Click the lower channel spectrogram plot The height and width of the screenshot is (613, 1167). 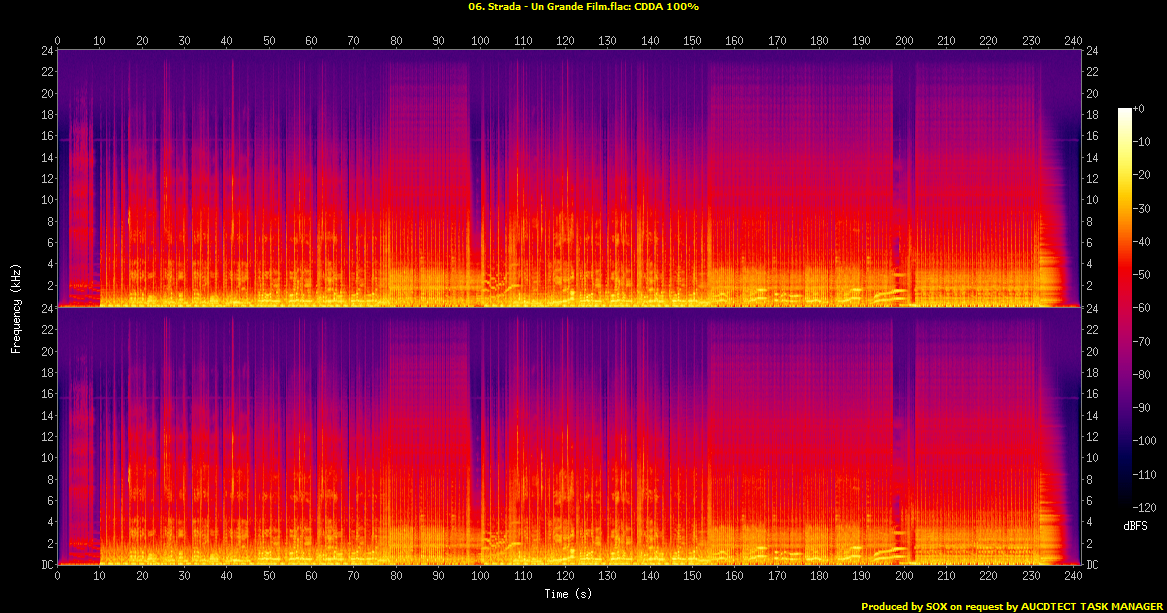click(x=569, y=436)
